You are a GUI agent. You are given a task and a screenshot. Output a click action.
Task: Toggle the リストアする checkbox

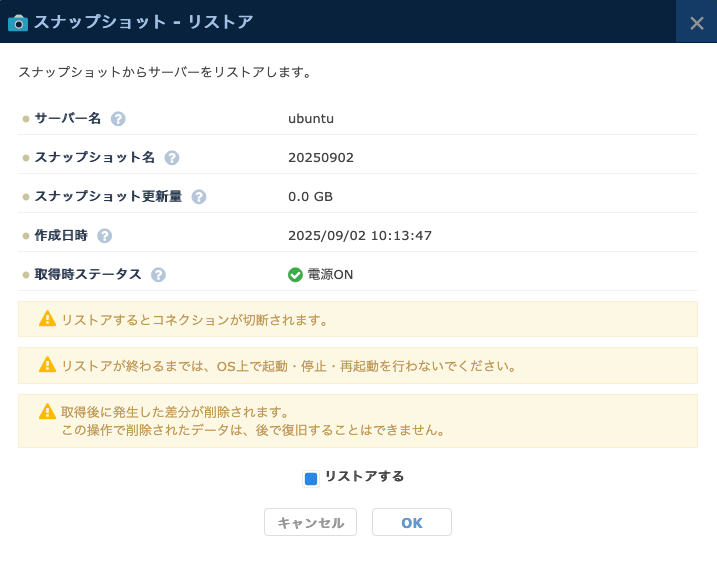click(310, 479)
